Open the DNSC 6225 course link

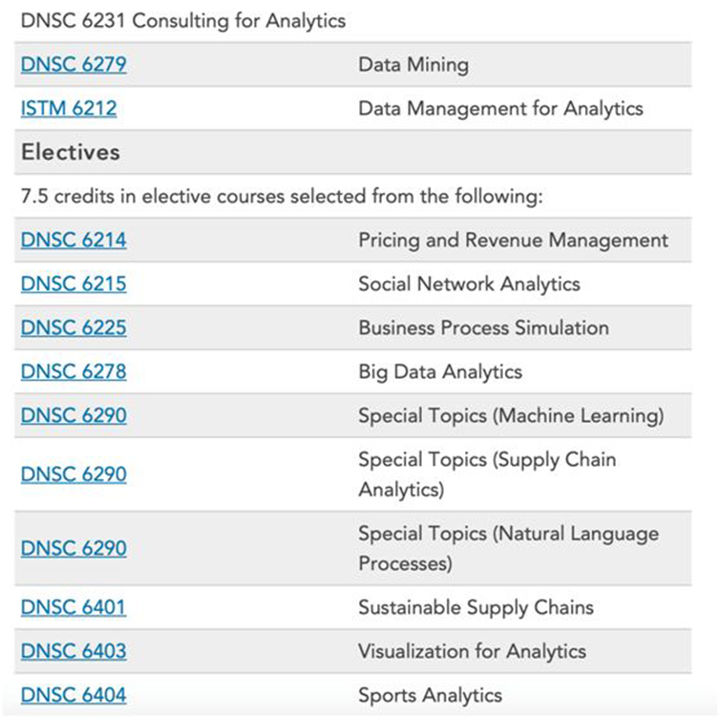click(73, 328)
